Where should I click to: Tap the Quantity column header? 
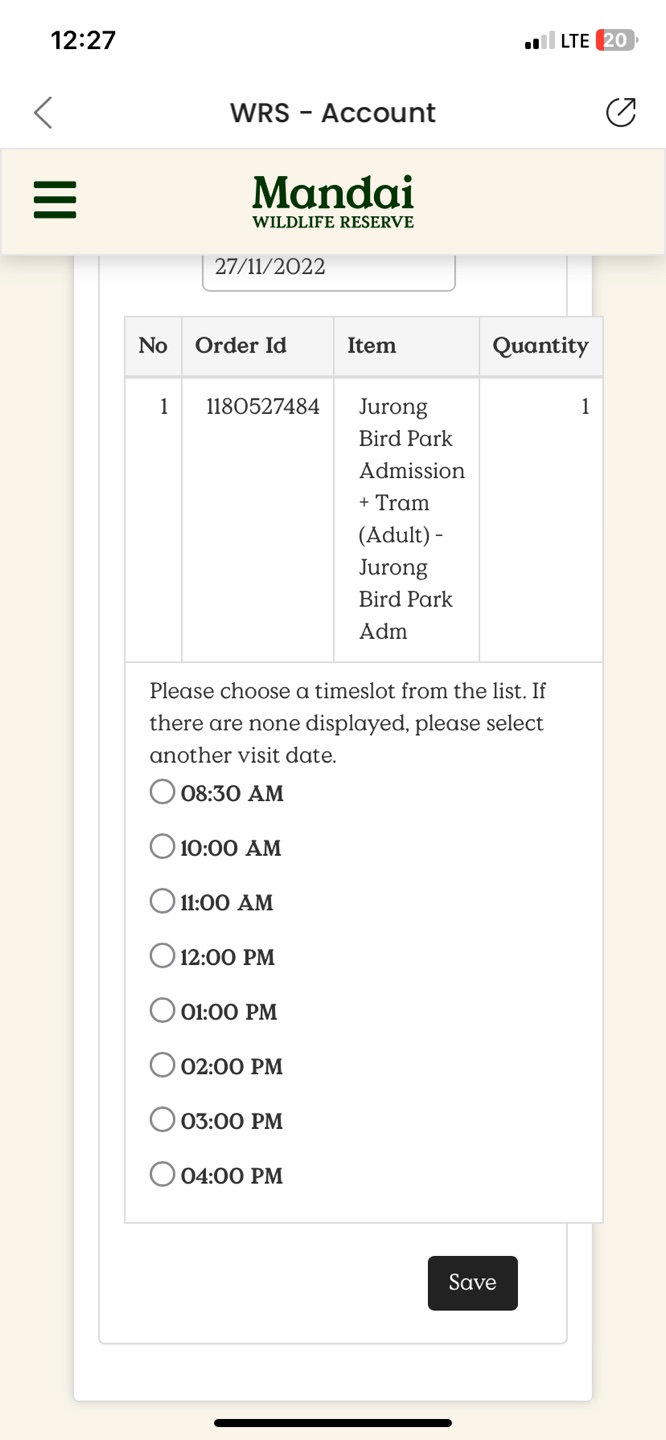540,346
